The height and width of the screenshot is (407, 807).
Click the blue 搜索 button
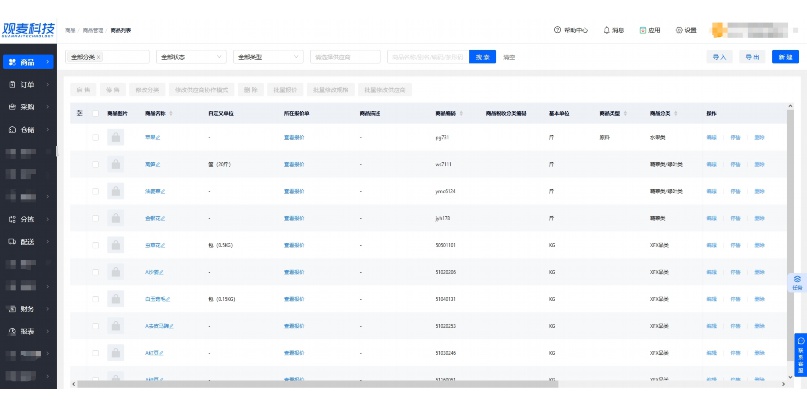point(482,57)
